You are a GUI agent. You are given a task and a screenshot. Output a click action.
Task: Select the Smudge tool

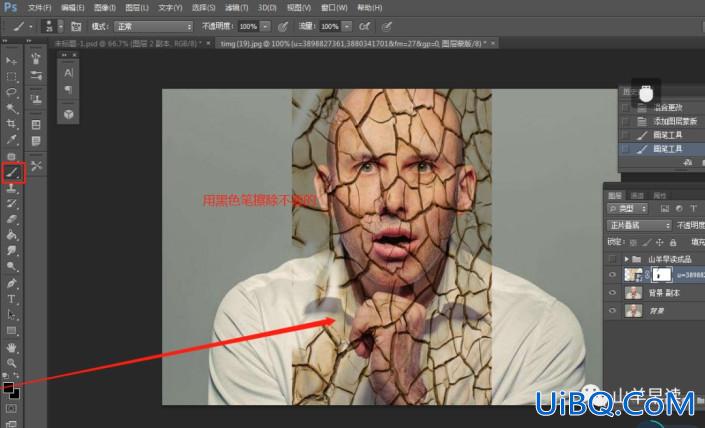(x=11, y=251)
